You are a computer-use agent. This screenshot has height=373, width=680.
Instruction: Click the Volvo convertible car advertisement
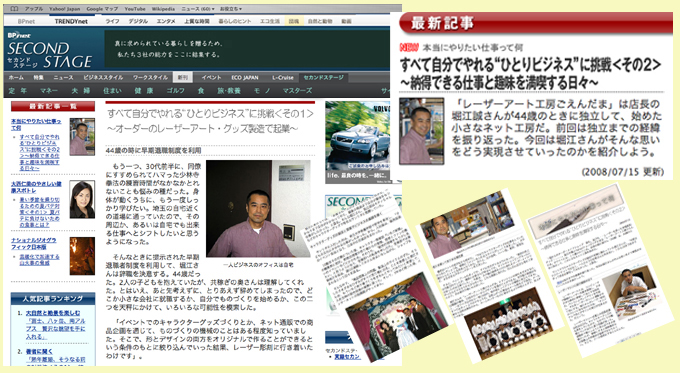358,142
